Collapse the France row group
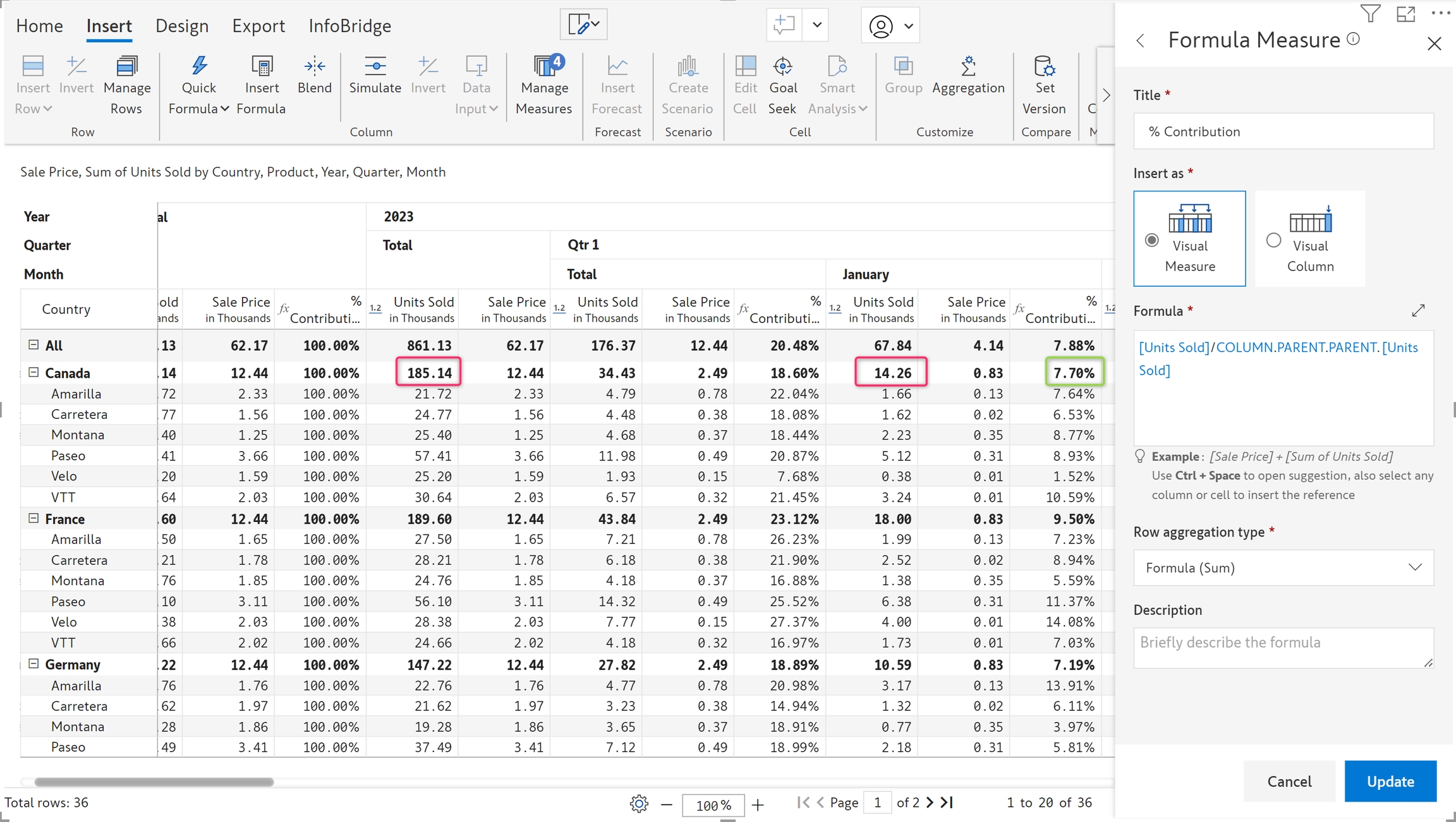1456x822 pixels. coord(33,519)
